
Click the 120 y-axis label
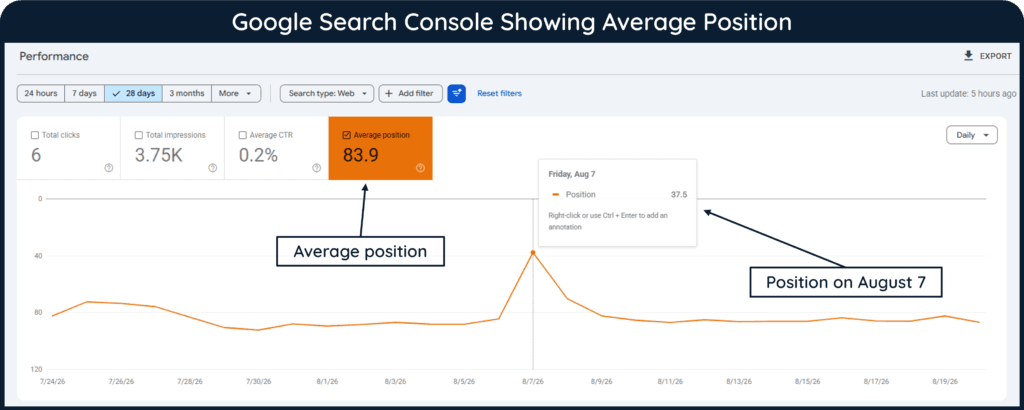(x=37, y=370)
